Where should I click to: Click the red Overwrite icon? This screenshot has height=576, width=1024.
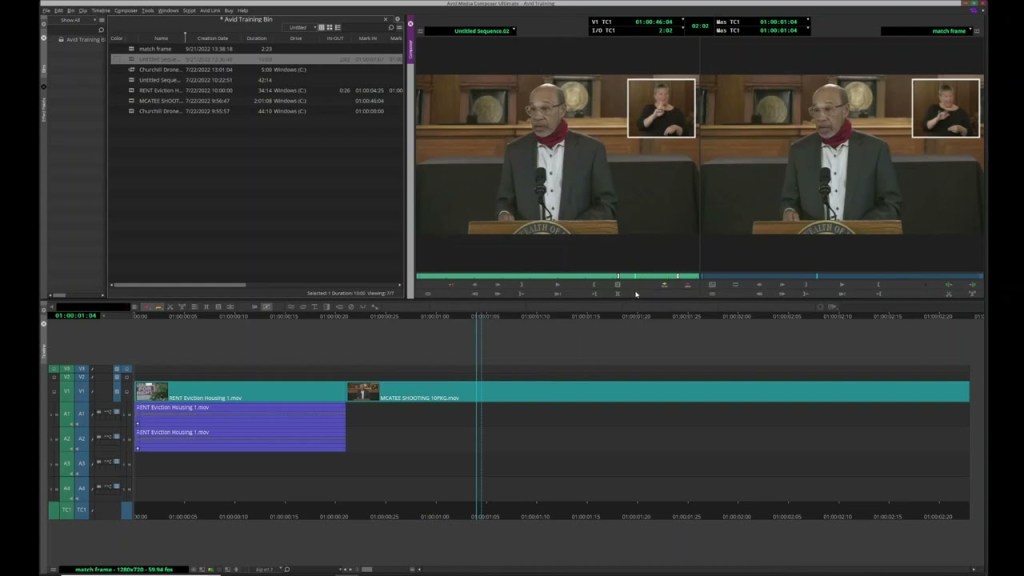point(688,285)
